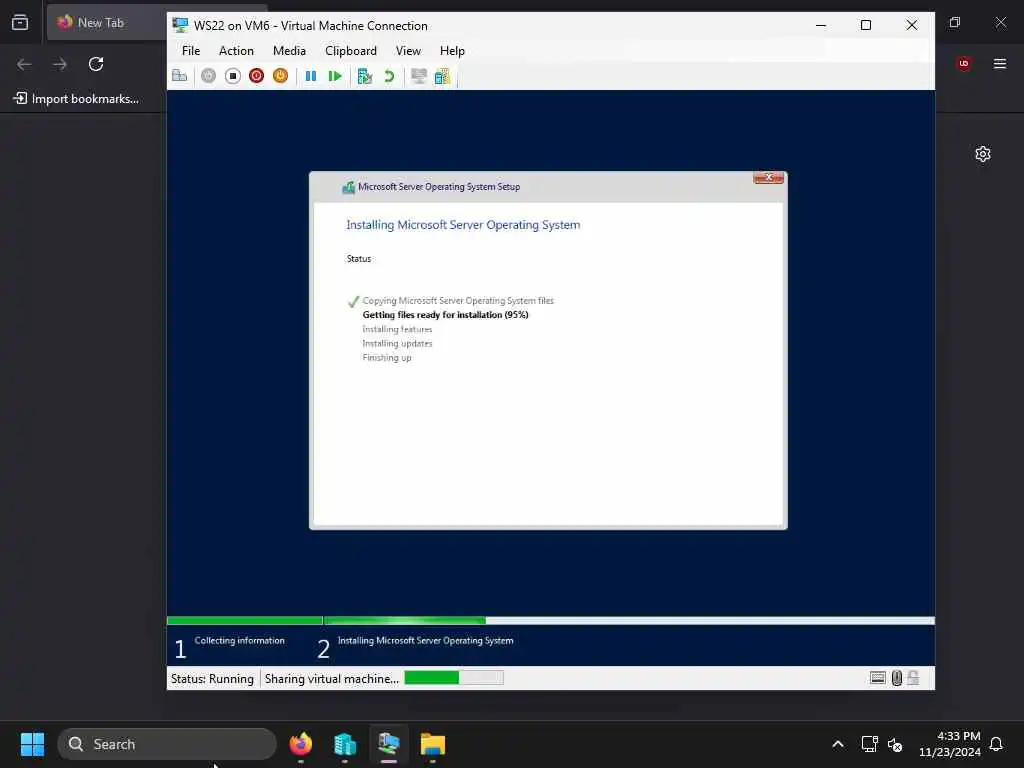Image resolution: width=1024 pixels, height=768 pixels.
Task: Click the 'Installing features' status line
Action: 397,329
